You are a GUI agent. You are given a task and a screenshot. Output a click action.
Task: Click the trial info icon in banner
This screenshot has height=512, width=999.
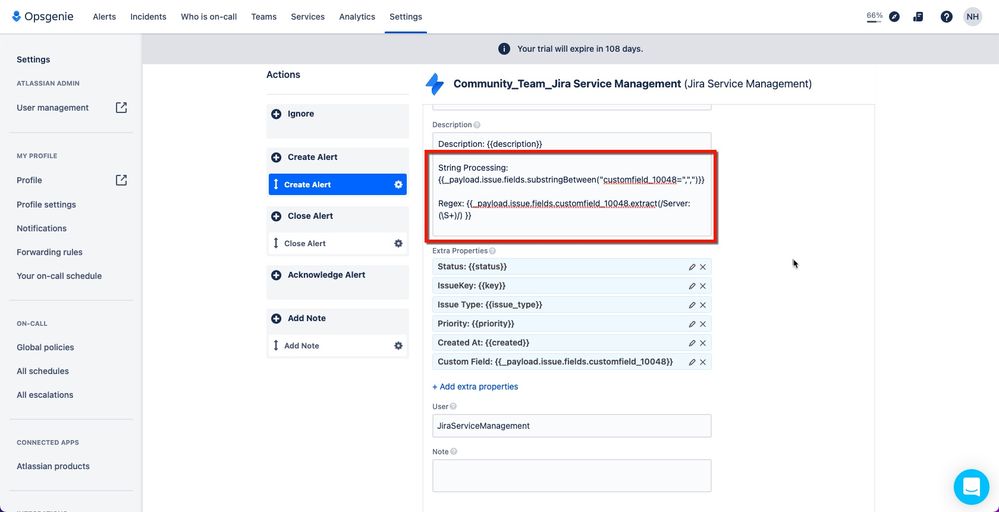pos(504,49)
